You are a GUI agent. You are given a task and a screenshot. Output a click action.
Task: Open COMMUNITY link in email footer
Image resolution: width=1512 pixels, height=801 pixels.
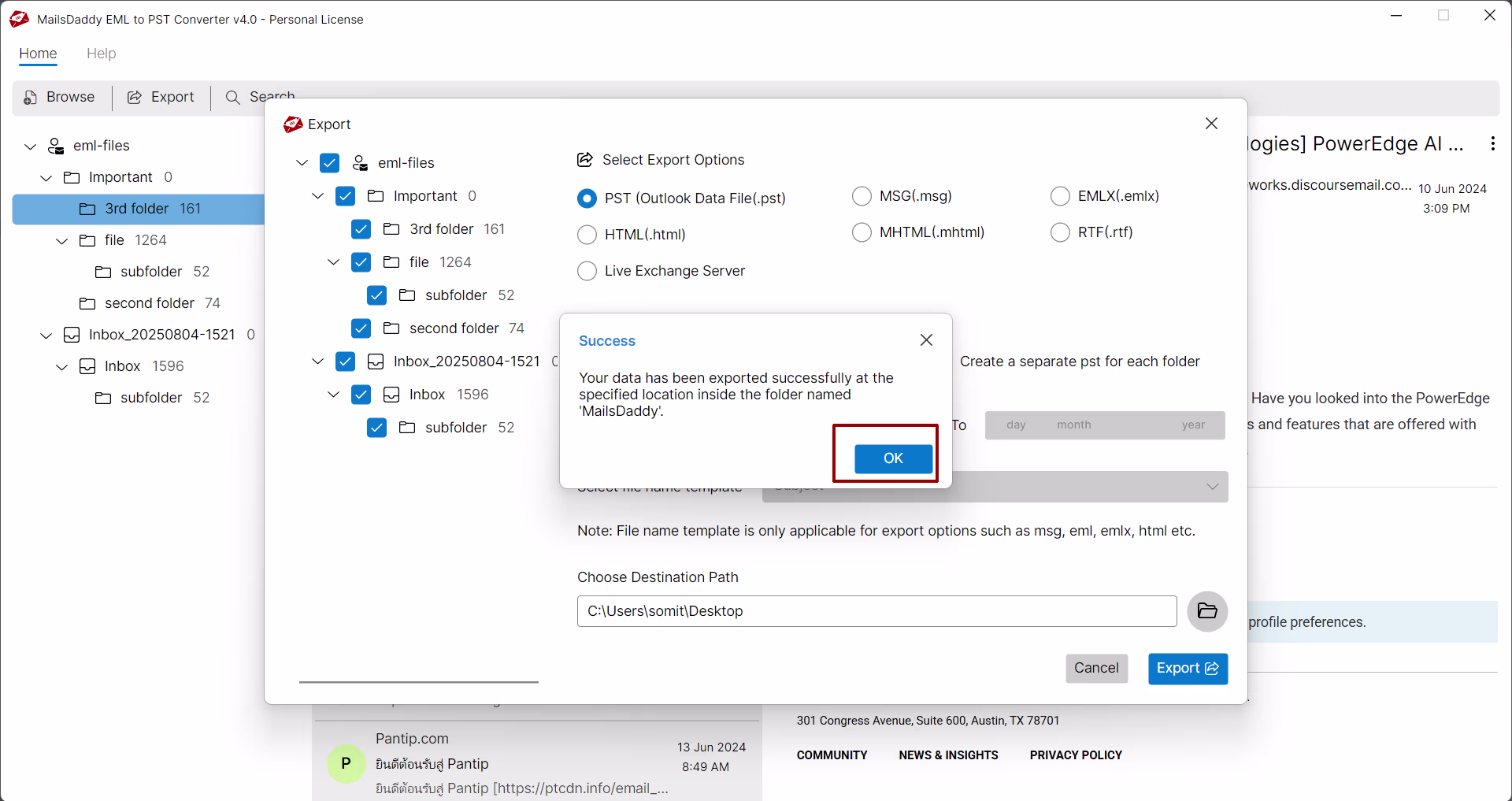coord(832,755)
